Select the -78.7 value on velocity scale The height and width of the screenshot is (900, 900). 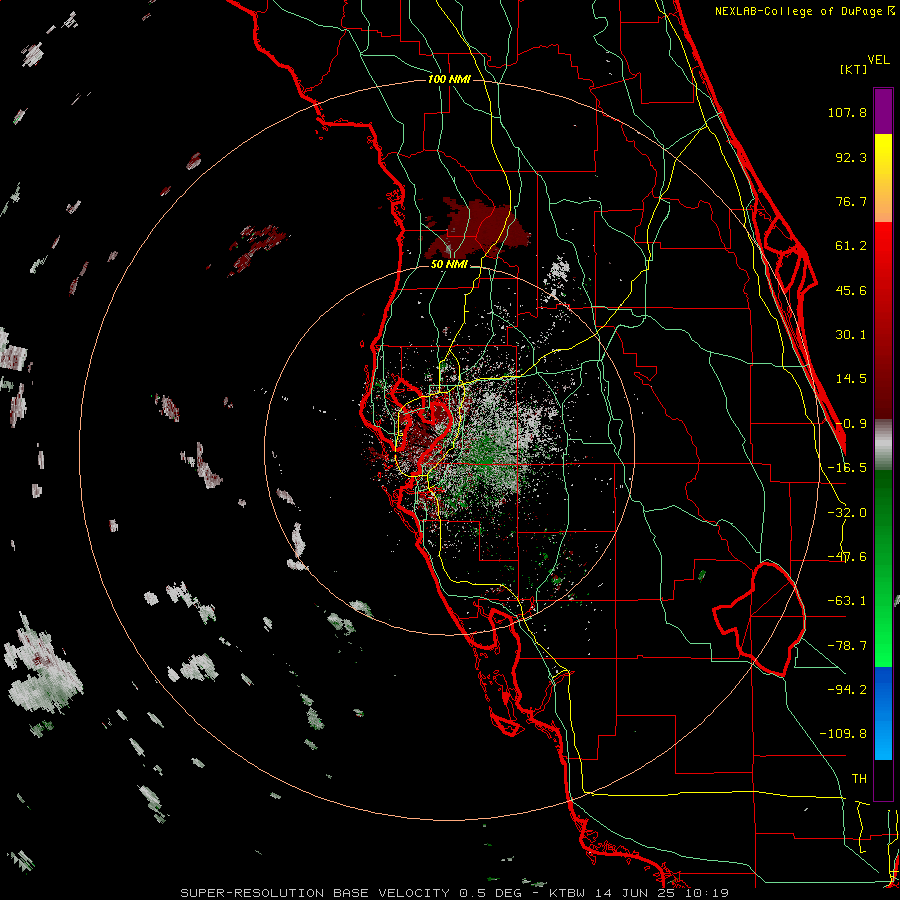(847, 646)
